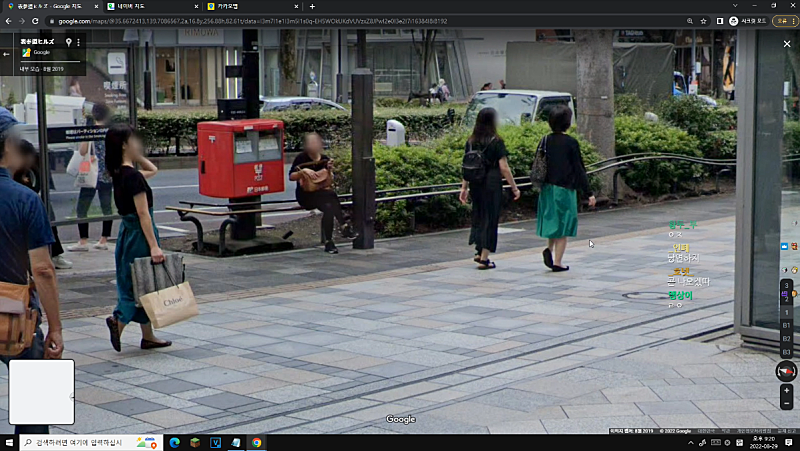Open the location pin on info card
The image size is (800, 451).
pos(68,42)
